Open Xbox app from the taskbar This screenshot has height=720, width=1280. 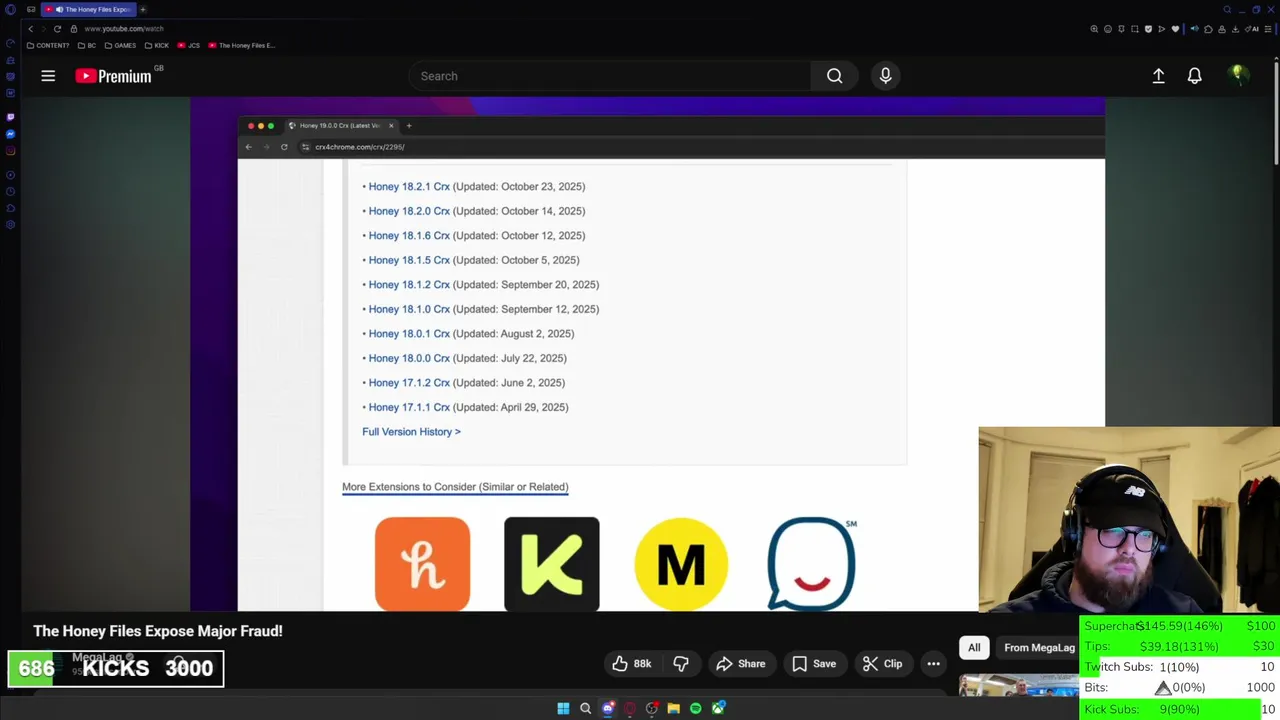718,708
